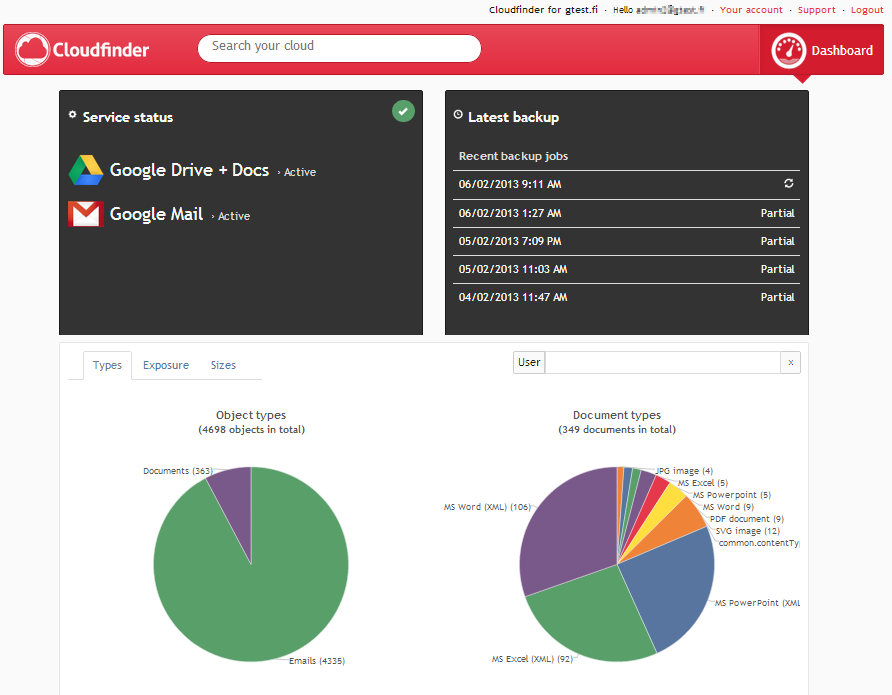Click the Google Drive icon
The height and width of the screenshot is (695, 892).
pos(86,170)
